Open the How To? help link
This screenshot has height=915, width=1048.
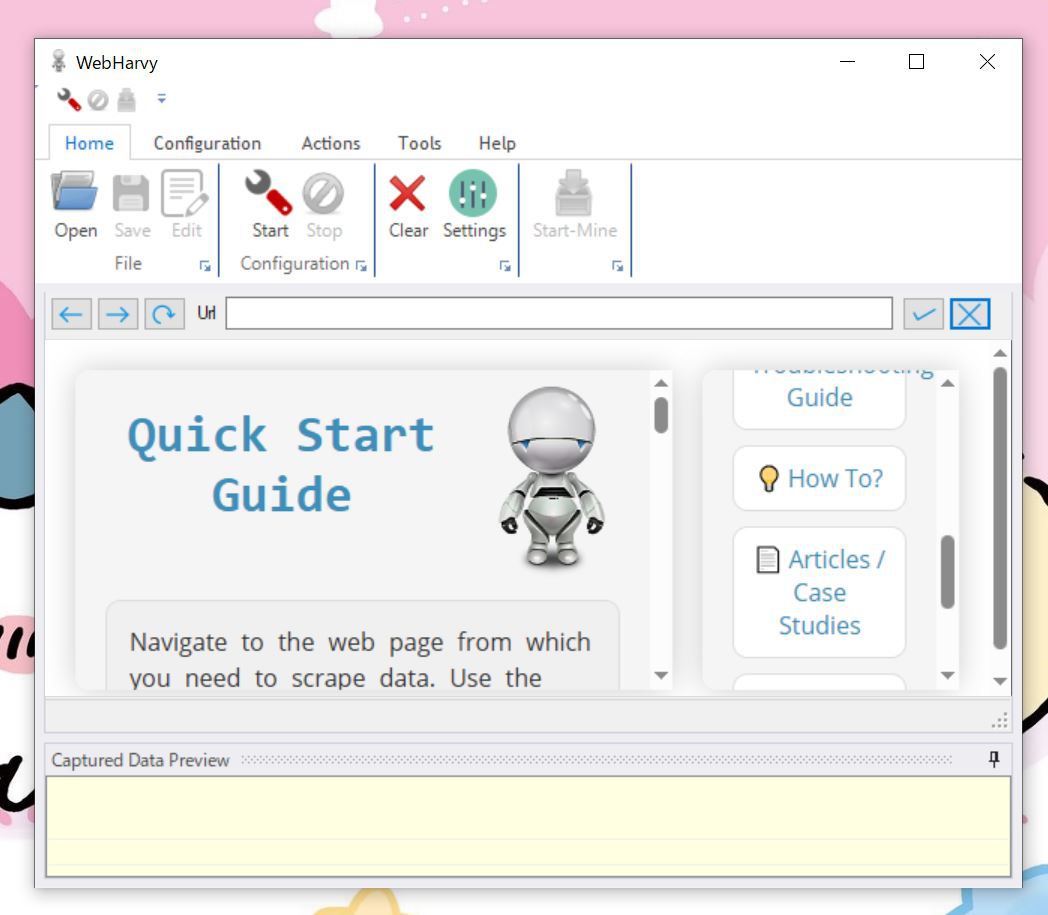(x=819, y=479)
